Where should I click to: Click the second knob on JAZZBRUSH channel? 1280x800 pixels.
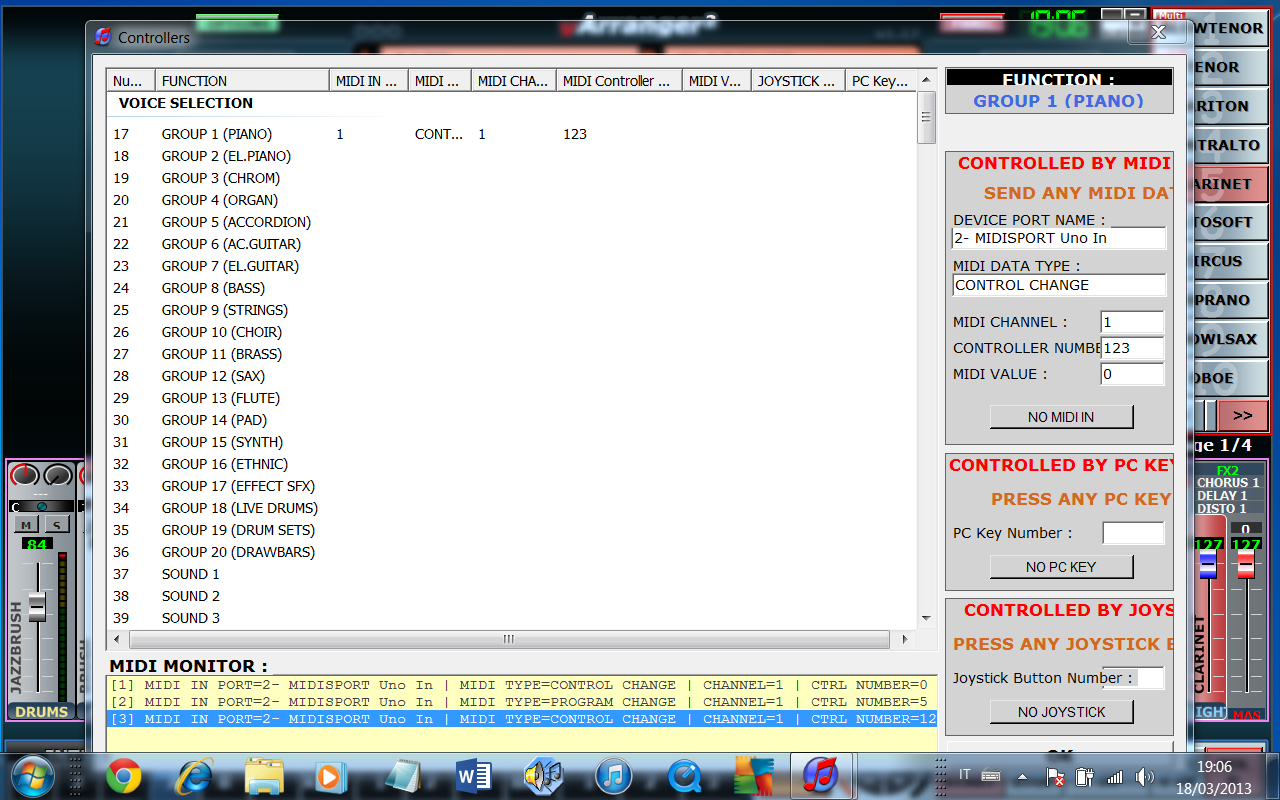click(58, 476)
